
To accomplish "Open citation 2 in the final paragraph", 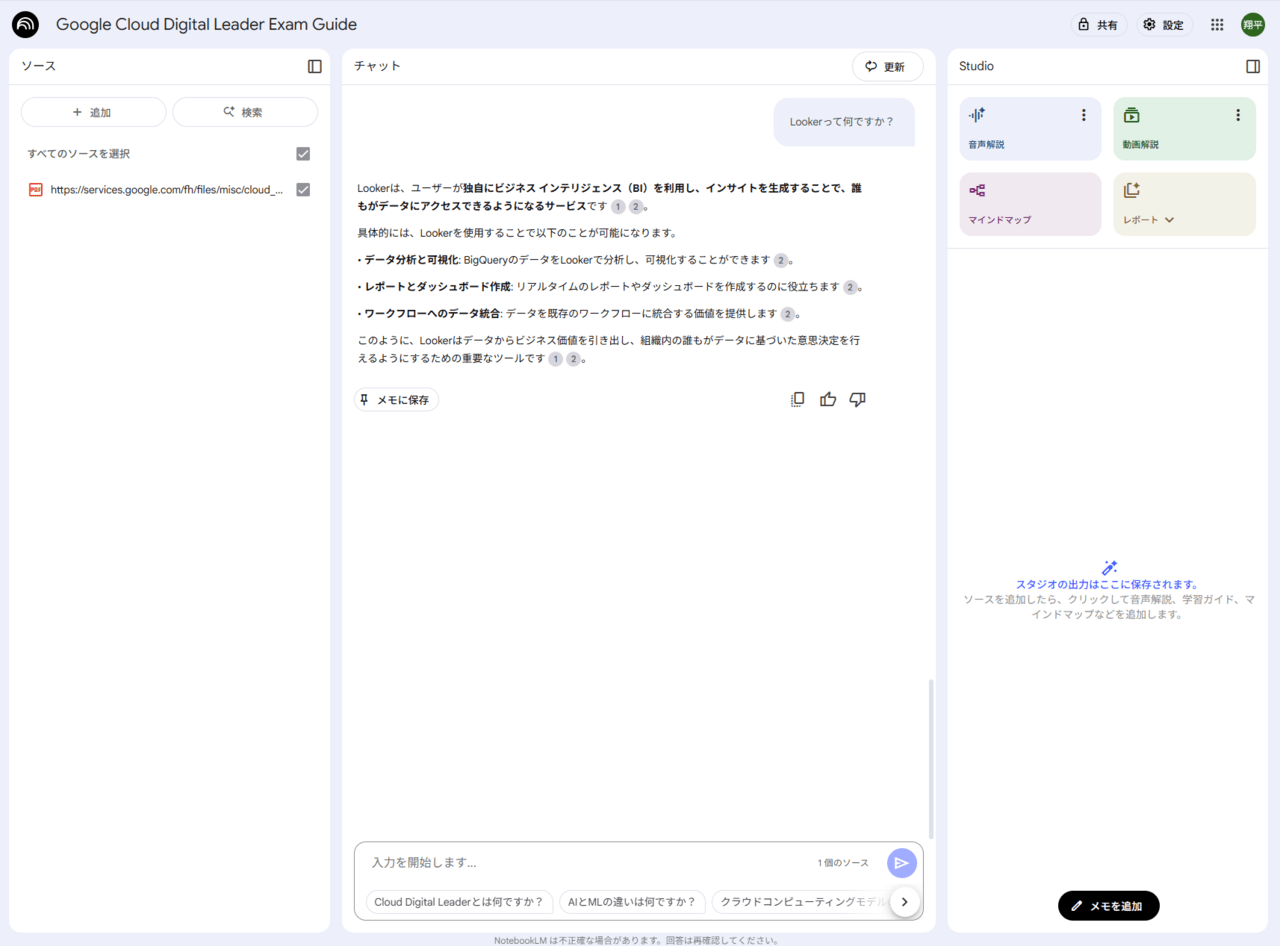I will 573,359.
